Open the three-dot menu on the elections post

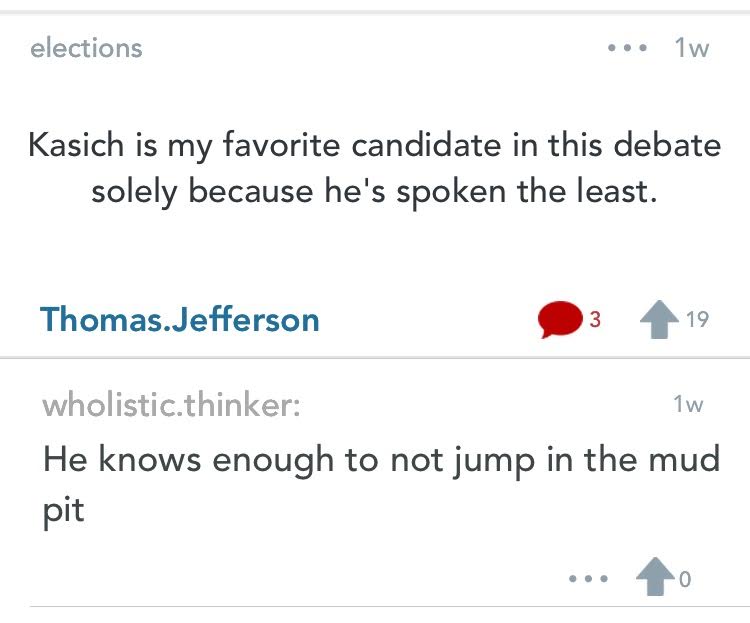628,48
